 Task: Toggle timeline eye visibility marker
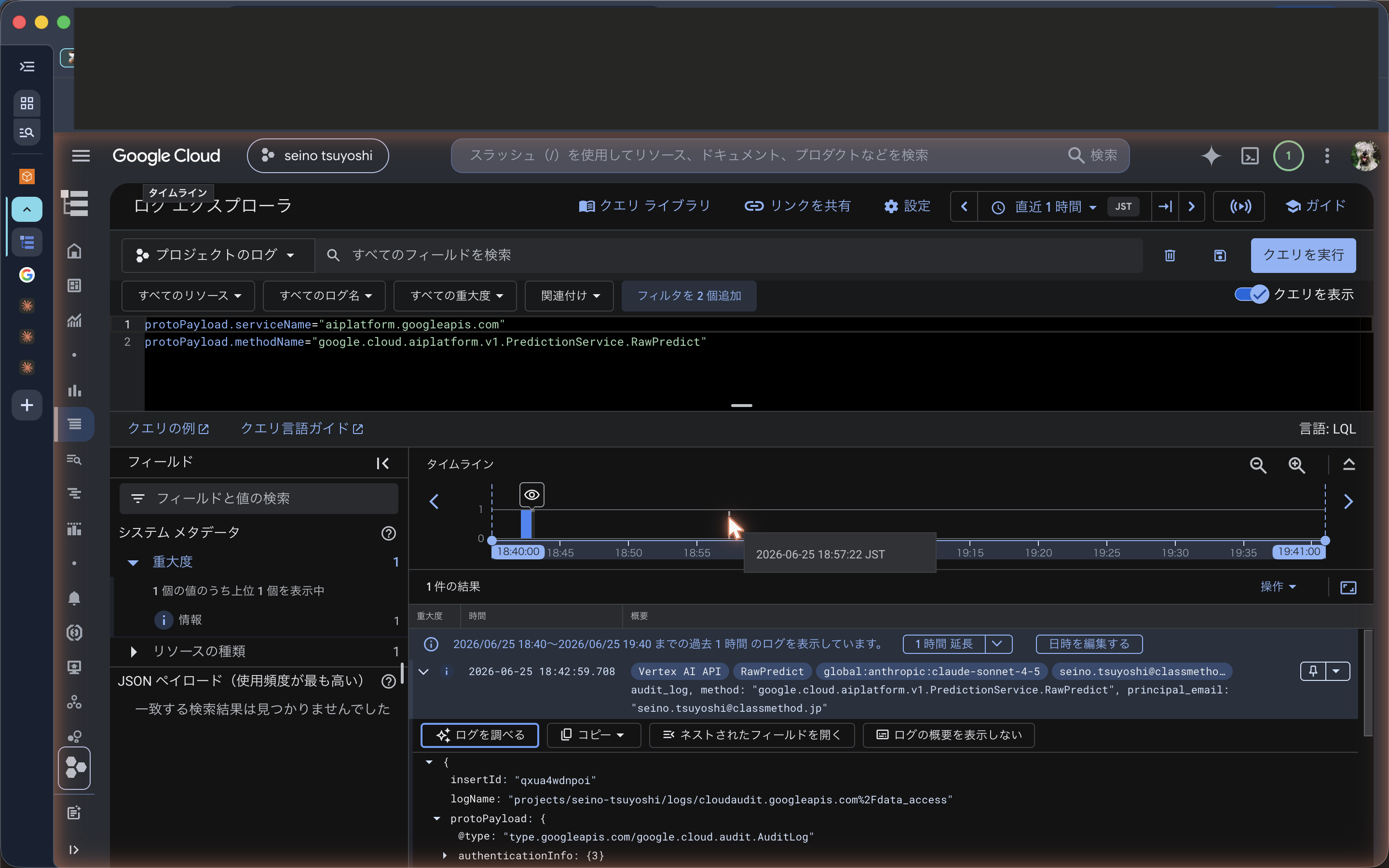(x=531, y=495)
